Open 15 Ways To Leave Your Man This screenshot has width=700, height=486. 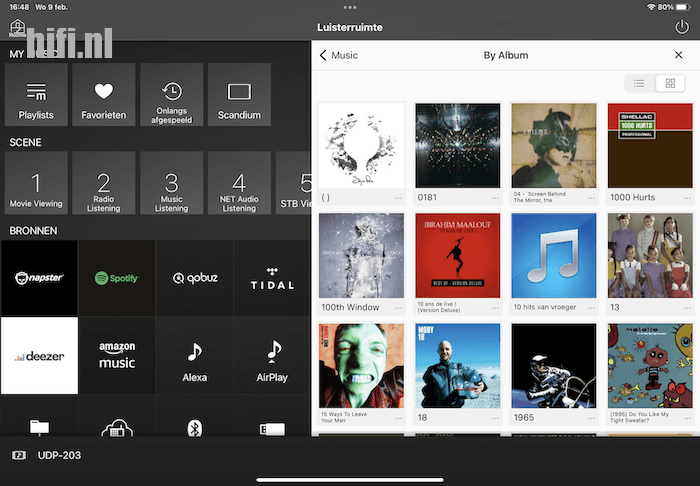point(361,366)
